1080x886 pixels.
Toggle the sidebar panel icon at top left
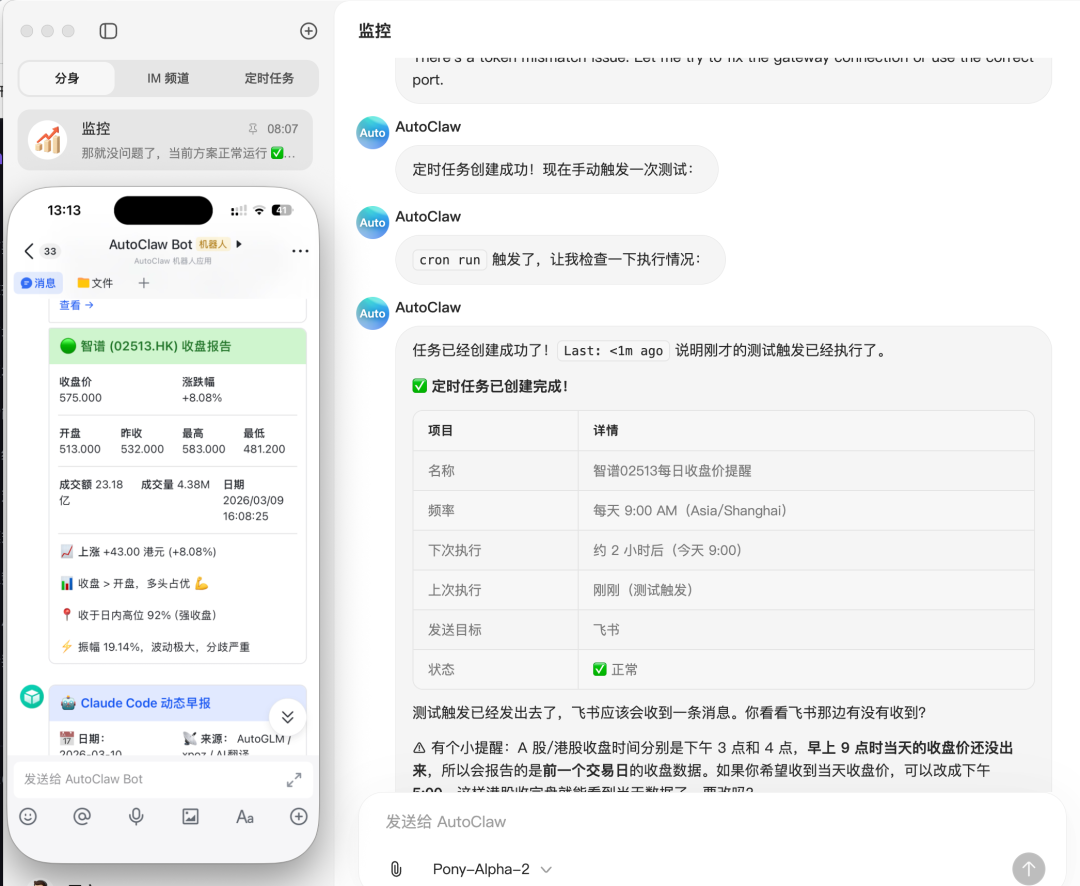[x=108, y=31]
